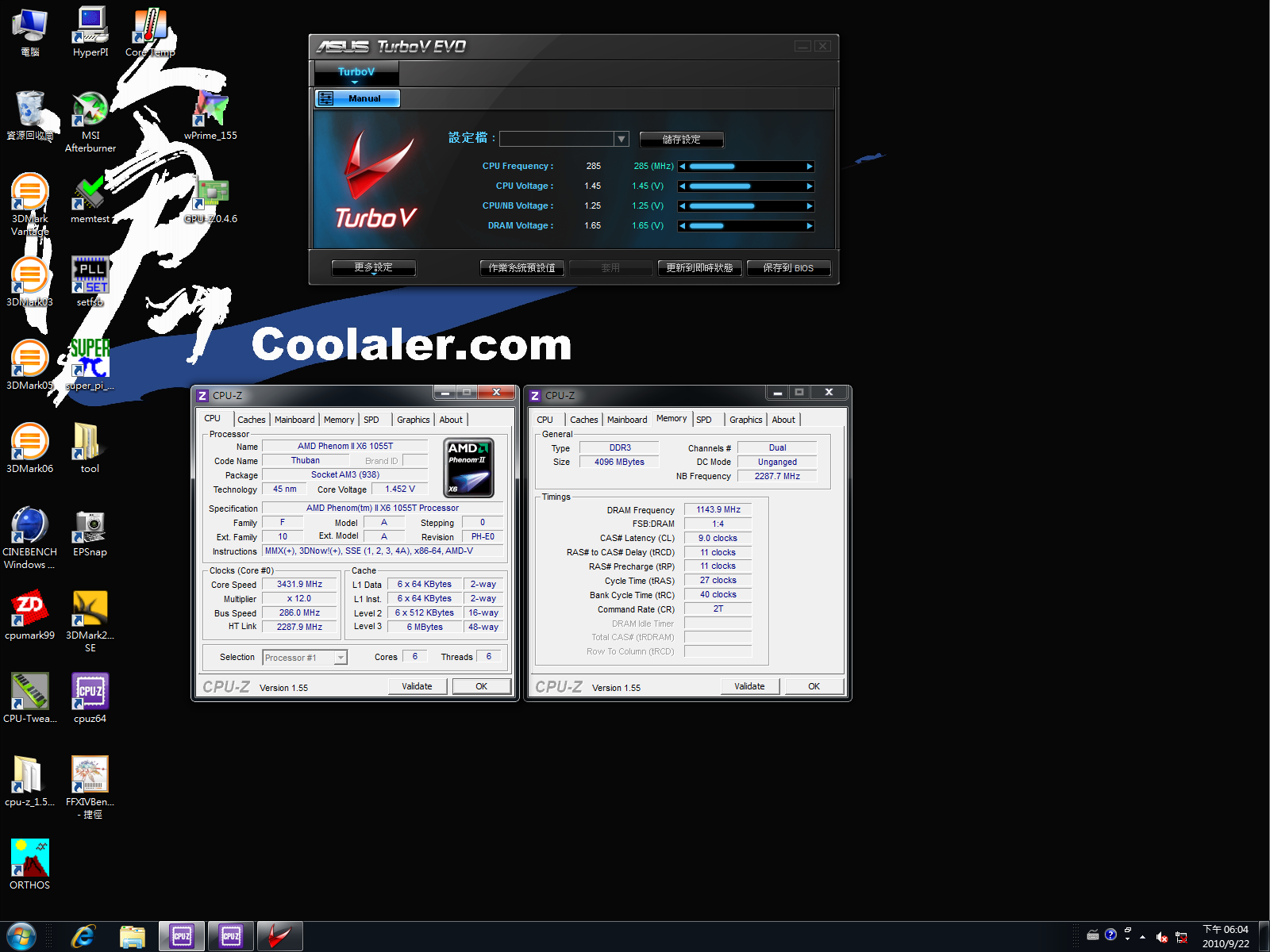Viewport: 1270px width, 952px height.
Task: Adjust the DRAM Voltage slider
Action: pos(746,226)
